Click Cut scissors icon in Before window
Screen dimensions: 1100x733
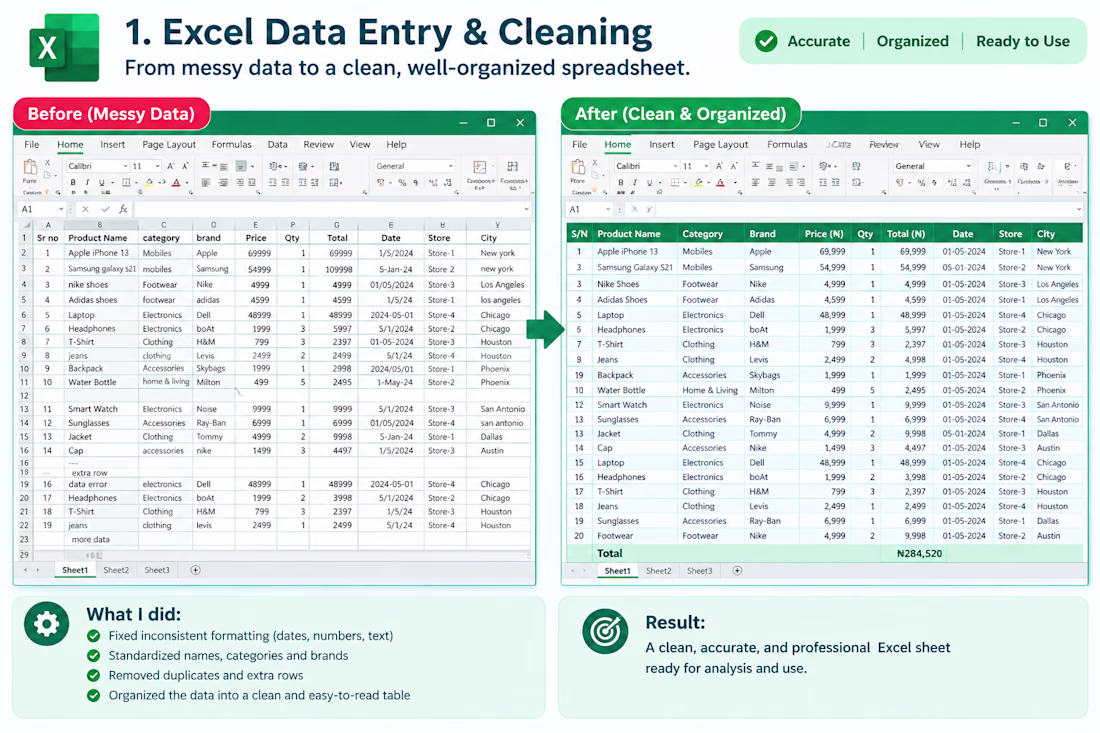click(x=48, y=163)
